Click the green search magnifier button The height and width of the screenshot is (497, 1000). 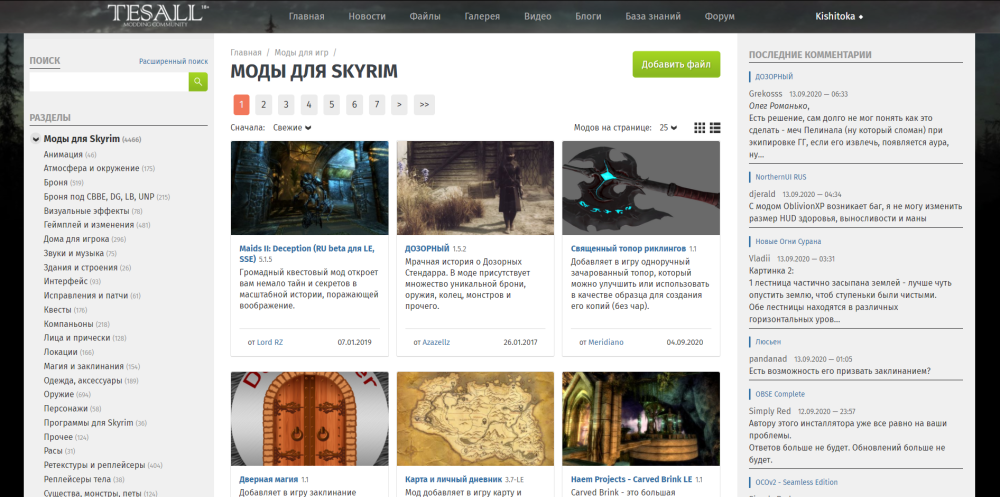coord(198,82)
